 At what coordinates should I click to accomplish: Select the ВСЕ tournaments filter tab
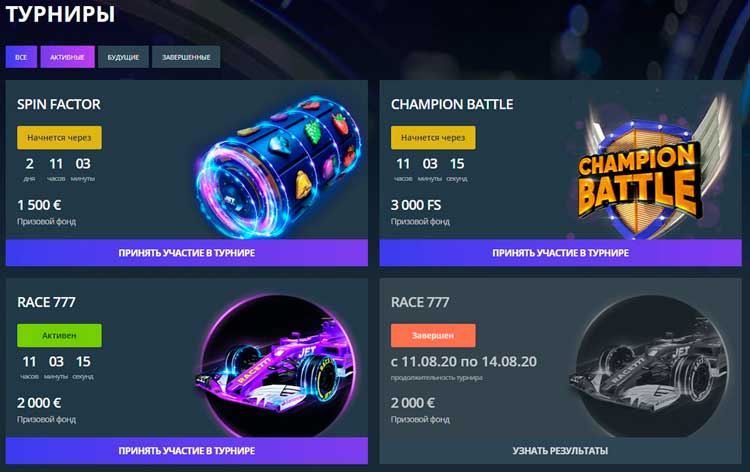pyautogui.click(x=21, y=57)
